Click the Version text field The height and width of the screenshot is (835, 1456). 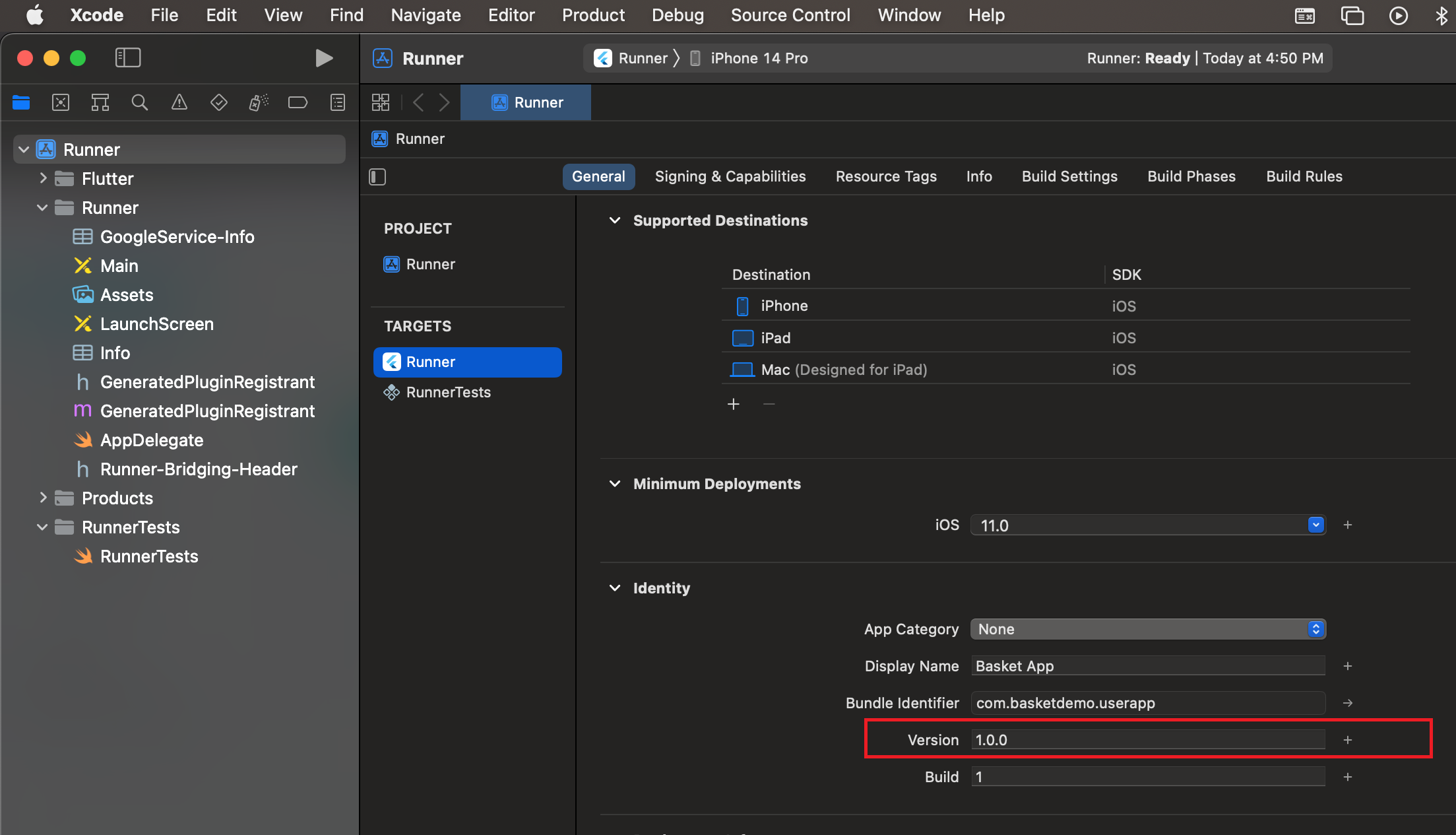click(x=1148, y=740)
